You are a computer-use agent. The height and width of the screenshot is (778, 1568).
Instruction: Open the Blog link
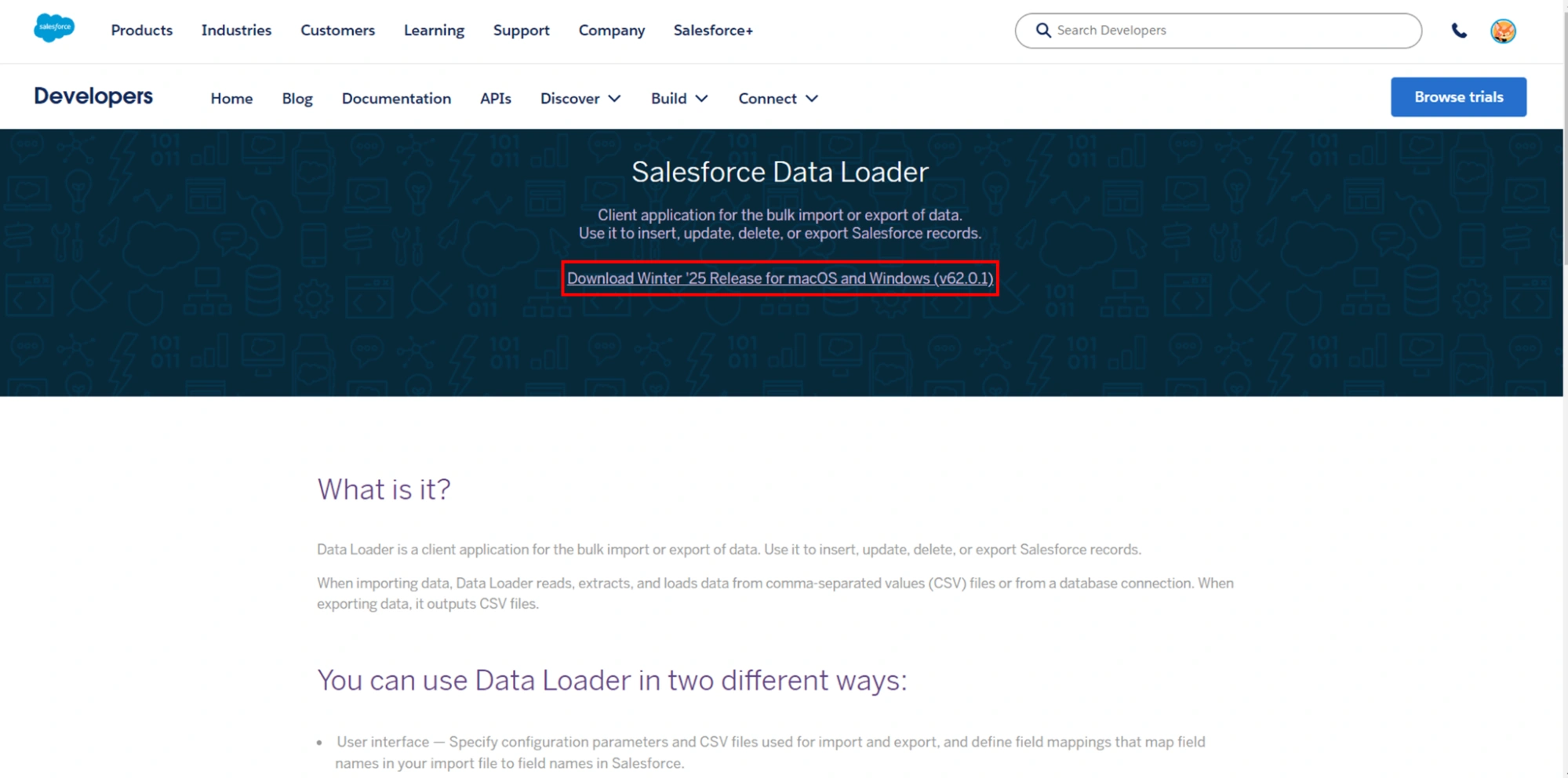point(297,98)
